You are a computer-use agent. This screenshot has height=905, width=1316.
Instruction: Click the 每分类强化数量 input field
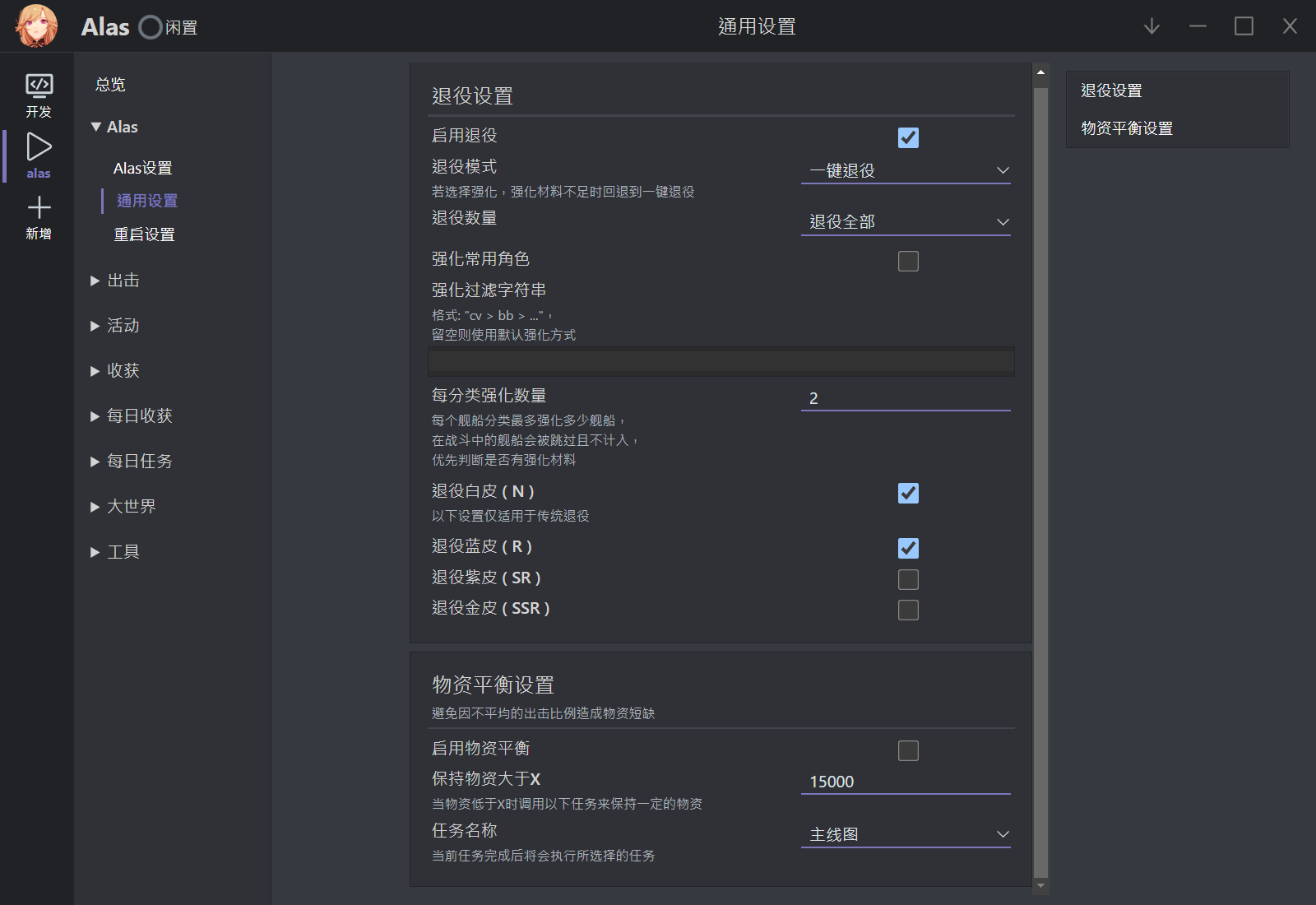tap(905, 398)
